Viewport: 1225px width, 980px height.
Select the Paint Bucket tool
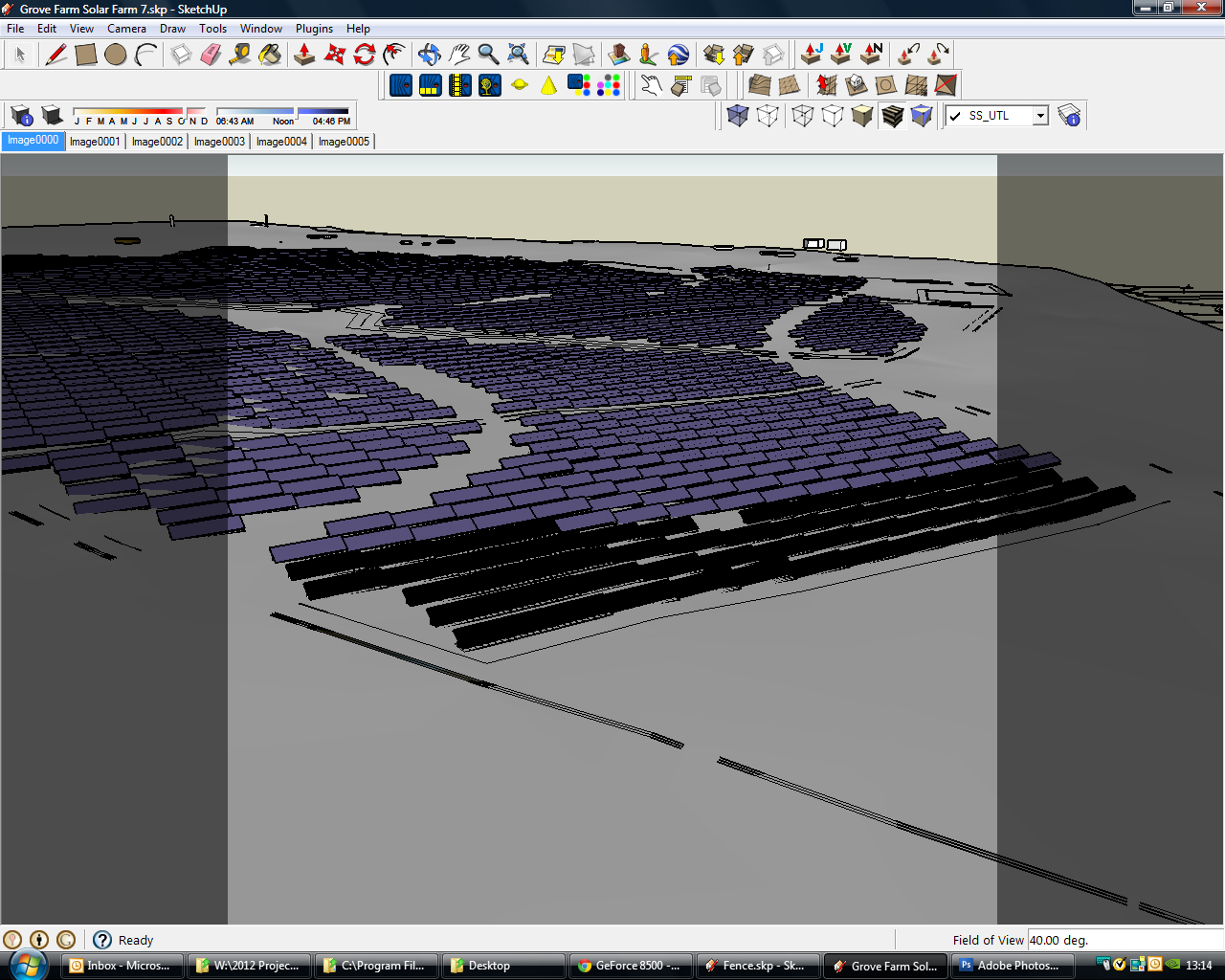tap(270, 55)
